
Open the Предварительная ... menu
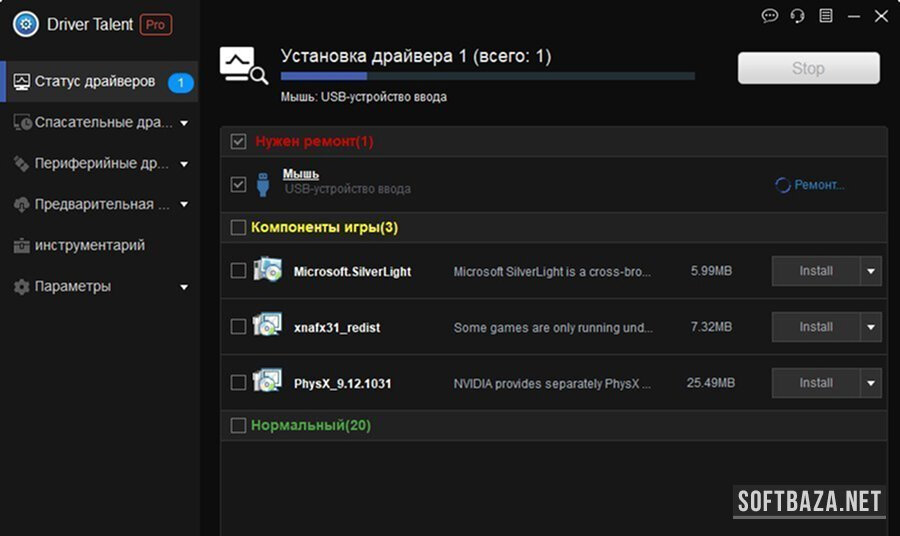click(x=99, y=204)
